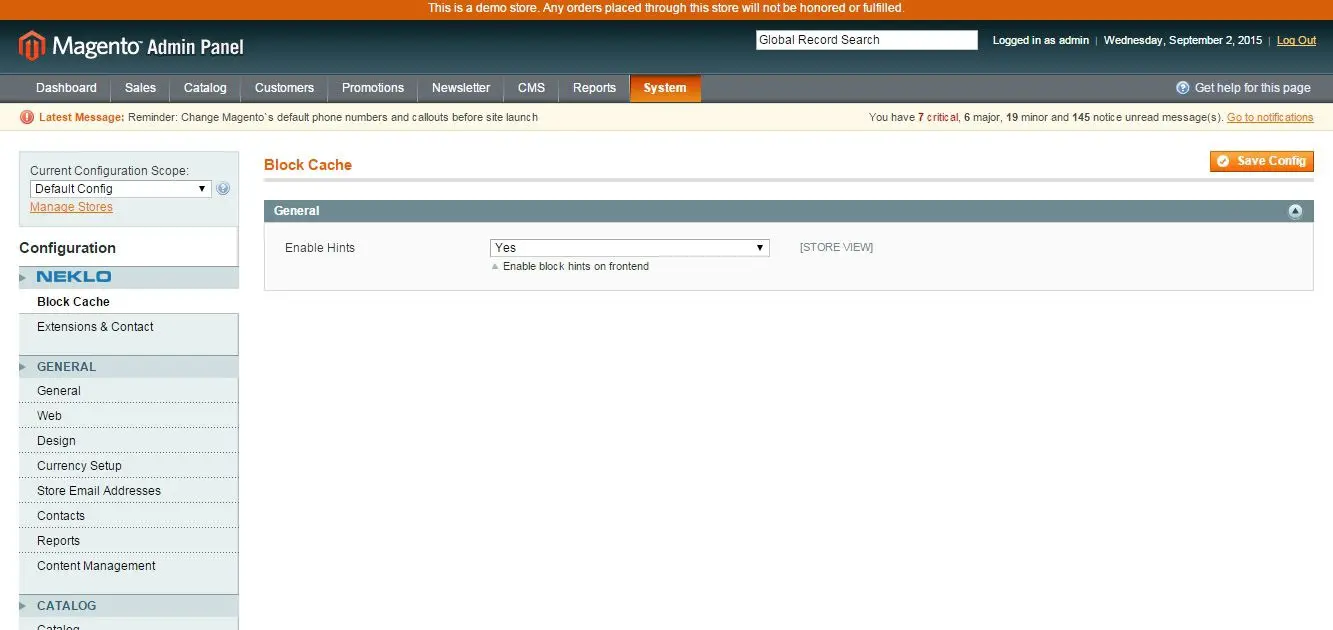The image size is (1333, 630).
Task: Click the help question mark icon
Action: click(1183, 88)
